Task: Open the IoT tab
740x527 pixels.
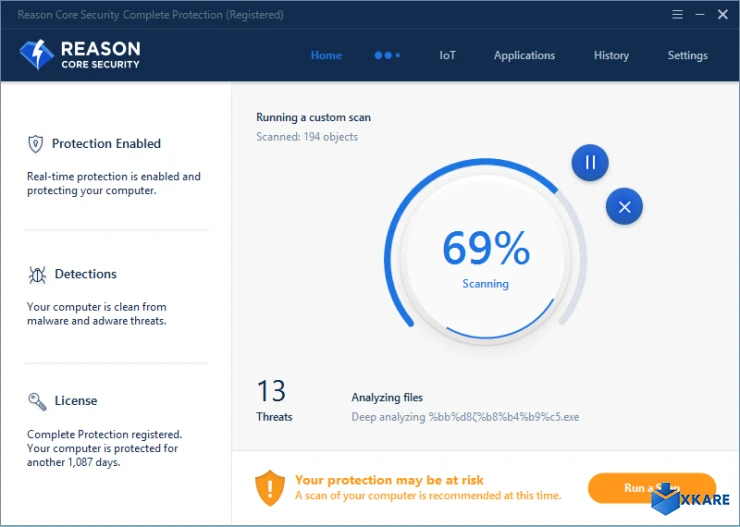Action: tap(447, 55)
